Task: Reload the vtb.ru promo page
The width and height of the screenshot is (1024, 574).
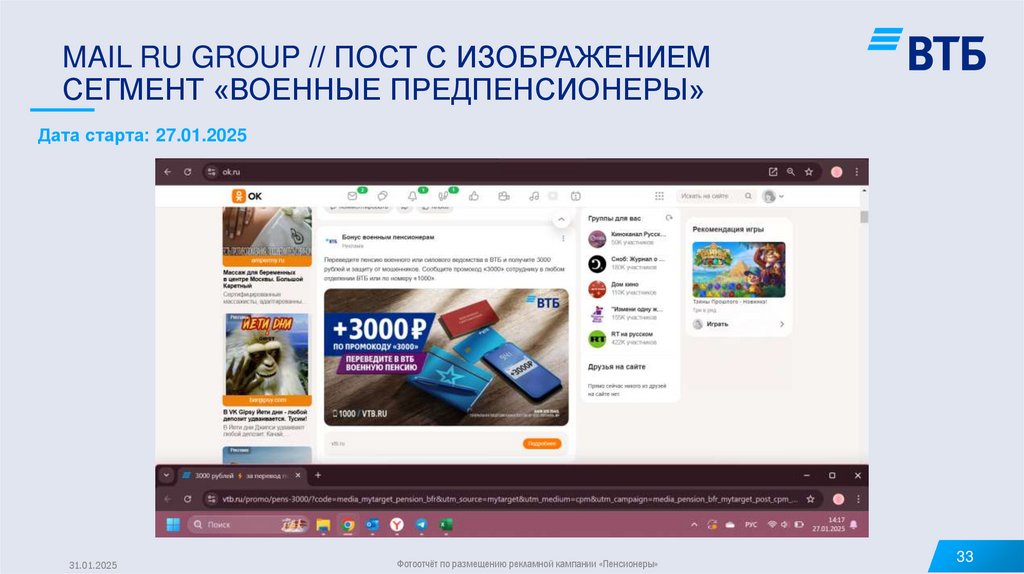Action: click(x=187, y=499)
